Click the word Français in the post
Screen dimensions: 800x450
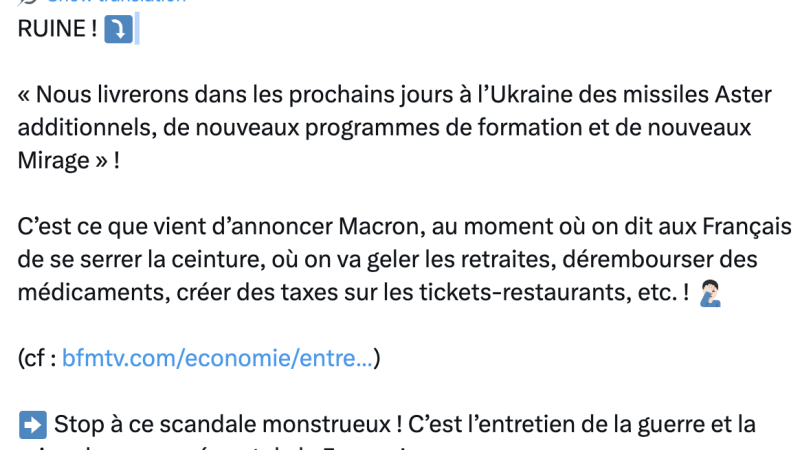[741, 226]
